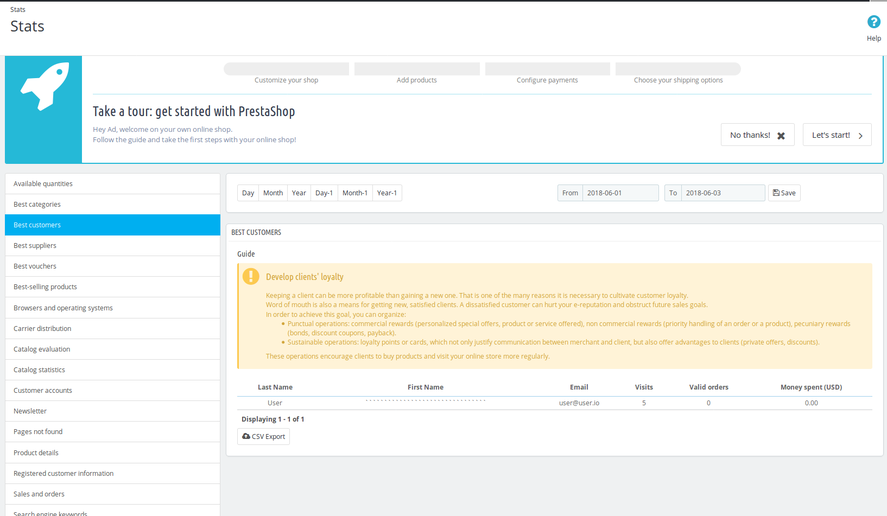Export best customers as CSV
Image resolution: width=887 pixels, height=516 pixels.
click(x=264, y=436)
